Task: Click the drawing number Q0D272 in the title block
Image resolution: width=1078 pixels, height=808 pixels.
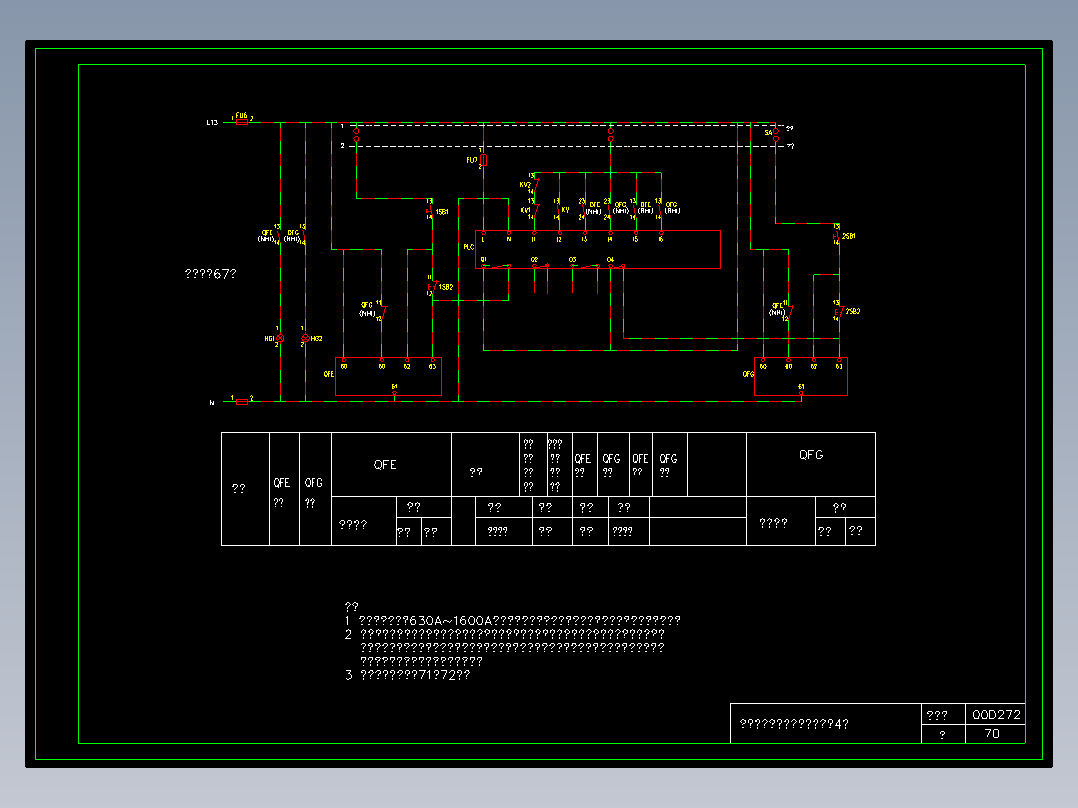Action: point(996,714)
